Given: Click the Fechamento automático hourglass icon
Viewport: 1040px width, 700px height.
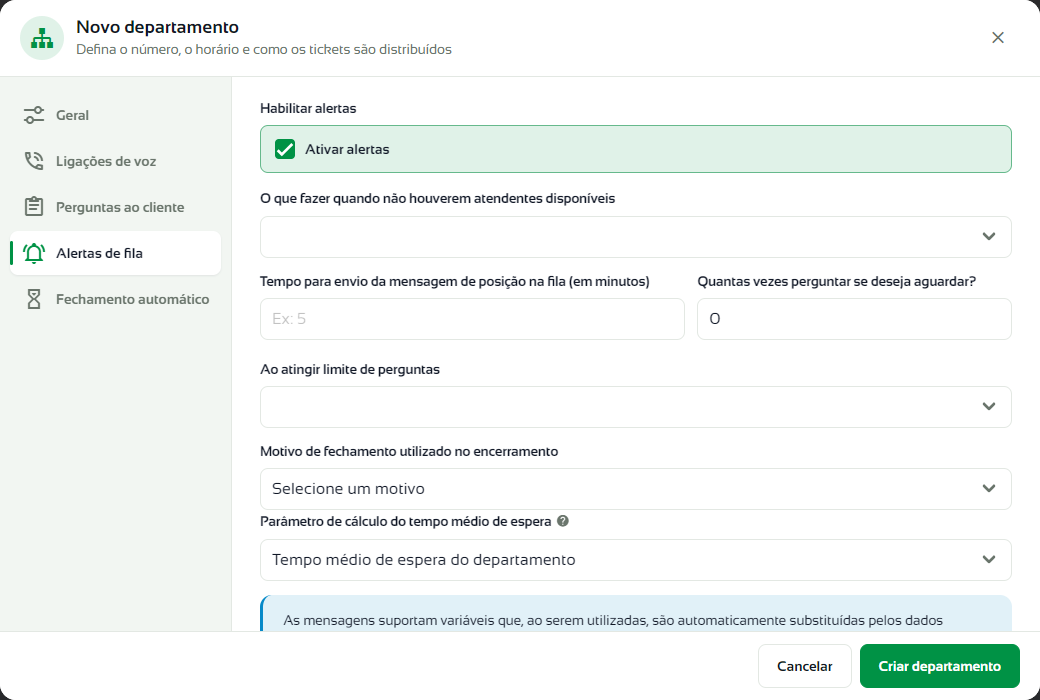Looking at the screenshot, I should [x=34, y=299].
